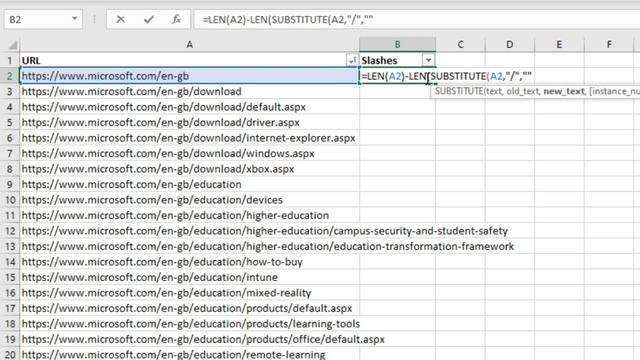Click the education/products/default.aspx URL cell
Image resolution: width=640 pixels, height=360 pixels.
click(x=189, y=308)
